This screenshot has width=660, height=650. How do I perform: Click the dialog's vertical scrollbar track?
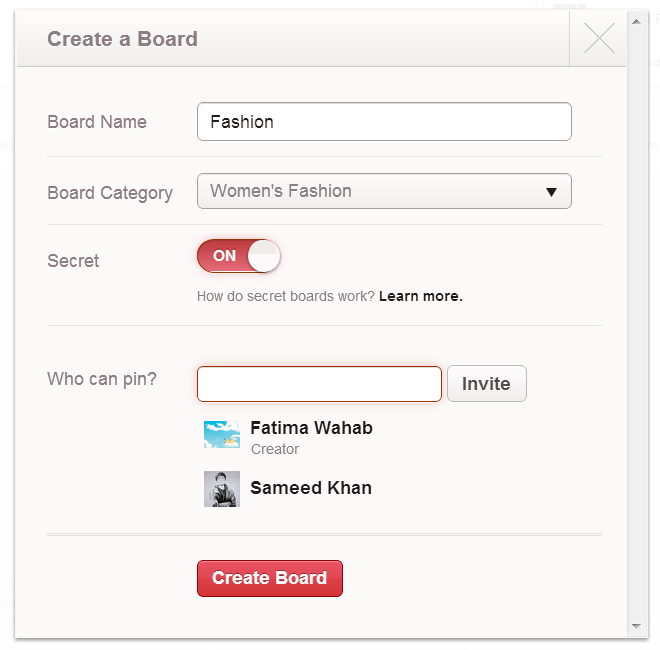[x=636, y=323]
